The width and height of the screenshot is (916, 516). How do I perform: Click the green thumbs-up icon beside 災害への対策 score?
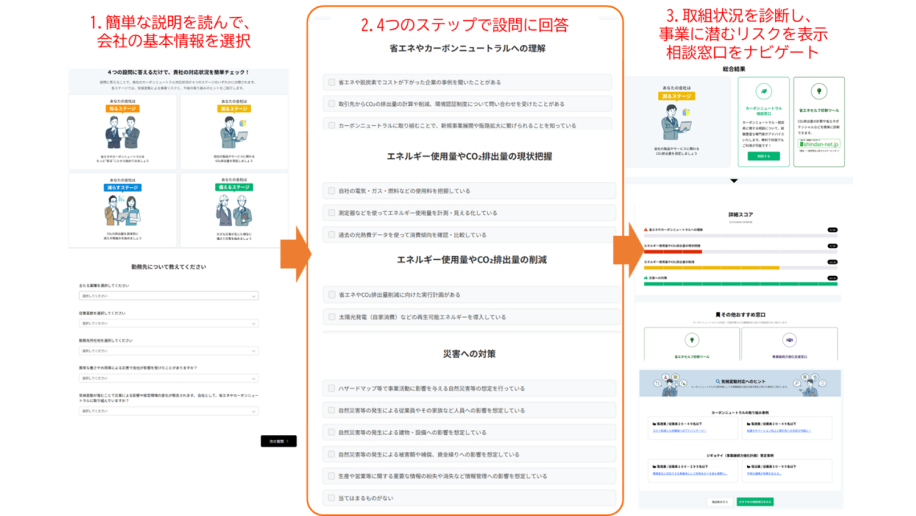click(x=646, y=278)
